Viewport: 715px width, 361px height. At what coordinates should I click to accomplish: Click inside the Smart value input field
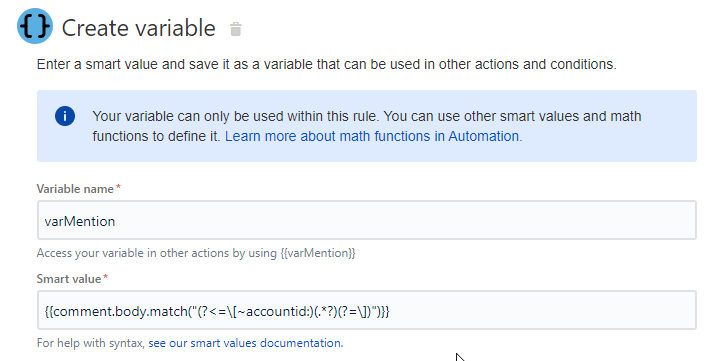(x=367, y=310)
